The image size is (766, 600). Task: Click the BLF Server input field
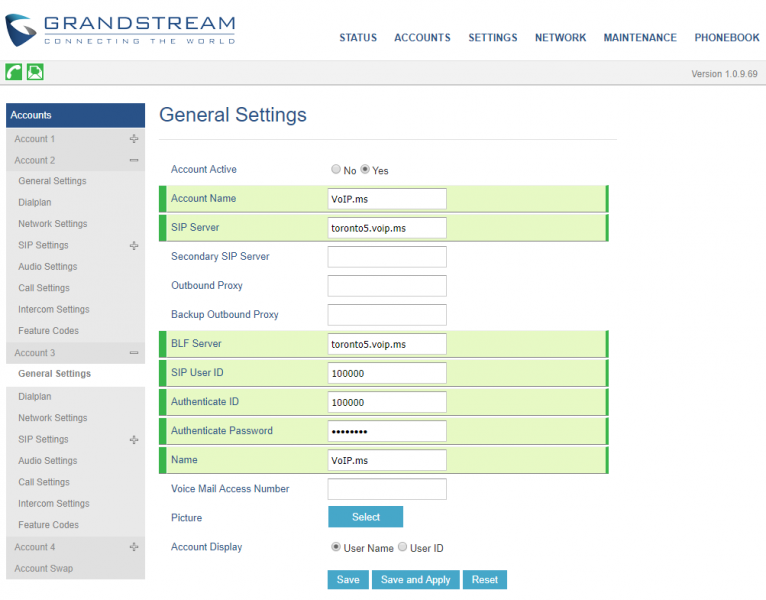click(x=387, y=344)
